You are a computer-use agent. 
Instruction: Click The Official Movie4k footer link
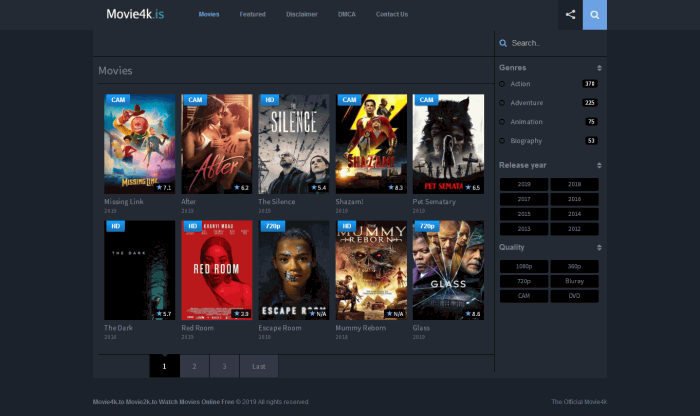tap(579, 402)
